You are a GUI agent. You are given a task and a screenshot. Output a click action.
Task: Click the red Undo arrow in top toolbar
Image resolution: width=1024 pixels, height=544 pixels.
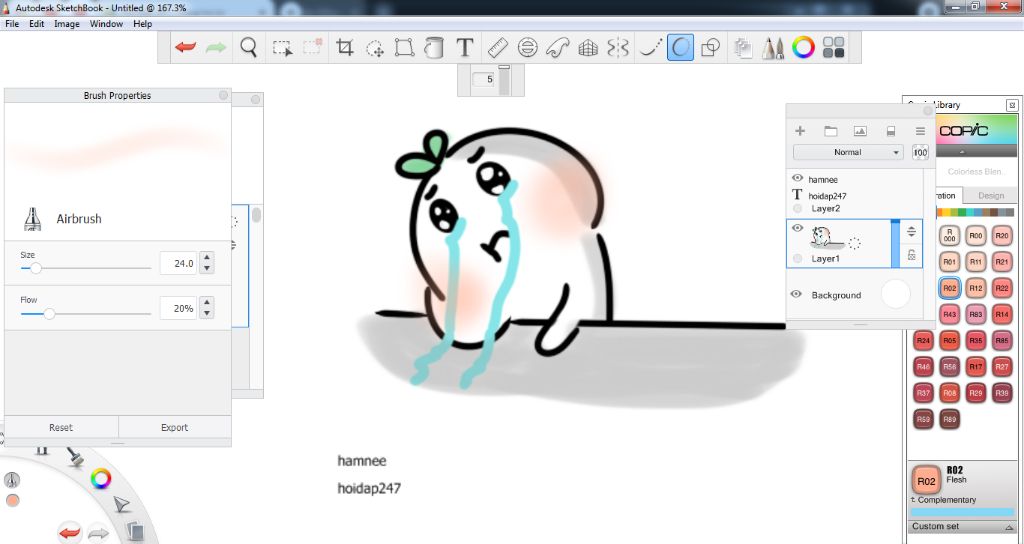[185, 48]
